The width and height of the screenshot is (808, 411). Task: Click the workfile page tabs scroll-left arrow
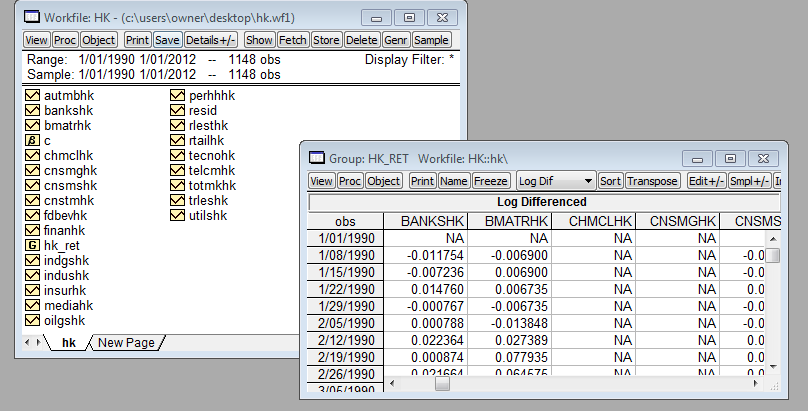point(28,342)
